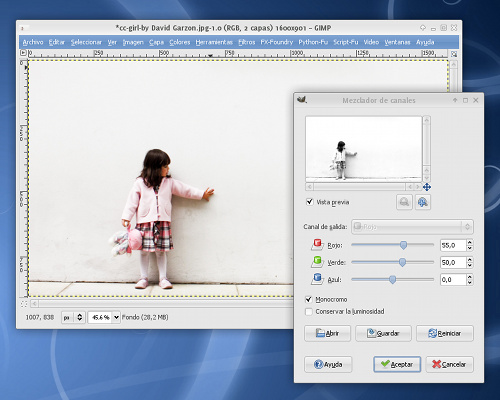
Task: Open the Ayuda menu in menu bar
Action: 425,42
